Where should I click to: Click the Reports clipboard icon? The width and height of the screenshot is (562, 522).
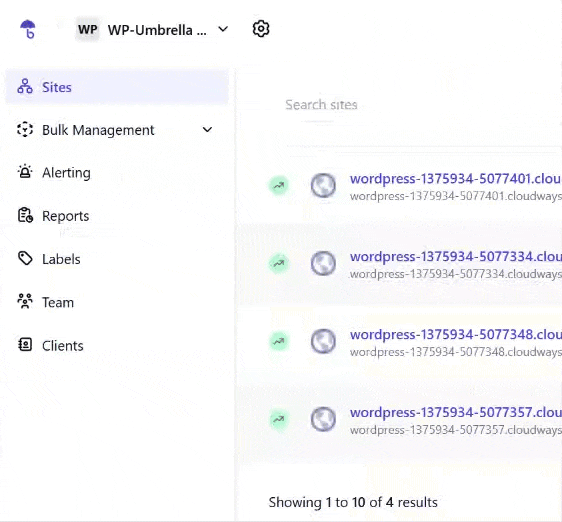25,215
